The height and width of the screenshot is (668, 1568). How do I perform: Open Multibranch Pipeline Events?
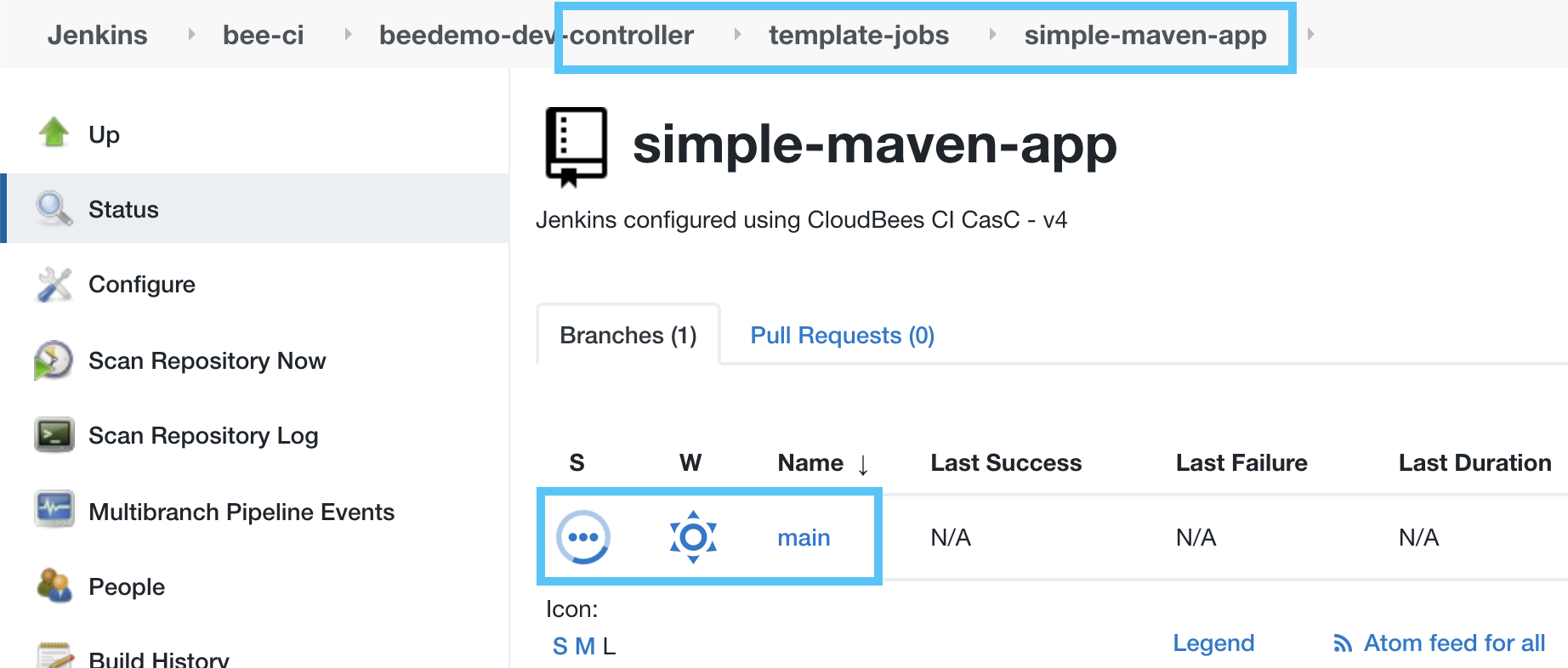click(241, 512)
